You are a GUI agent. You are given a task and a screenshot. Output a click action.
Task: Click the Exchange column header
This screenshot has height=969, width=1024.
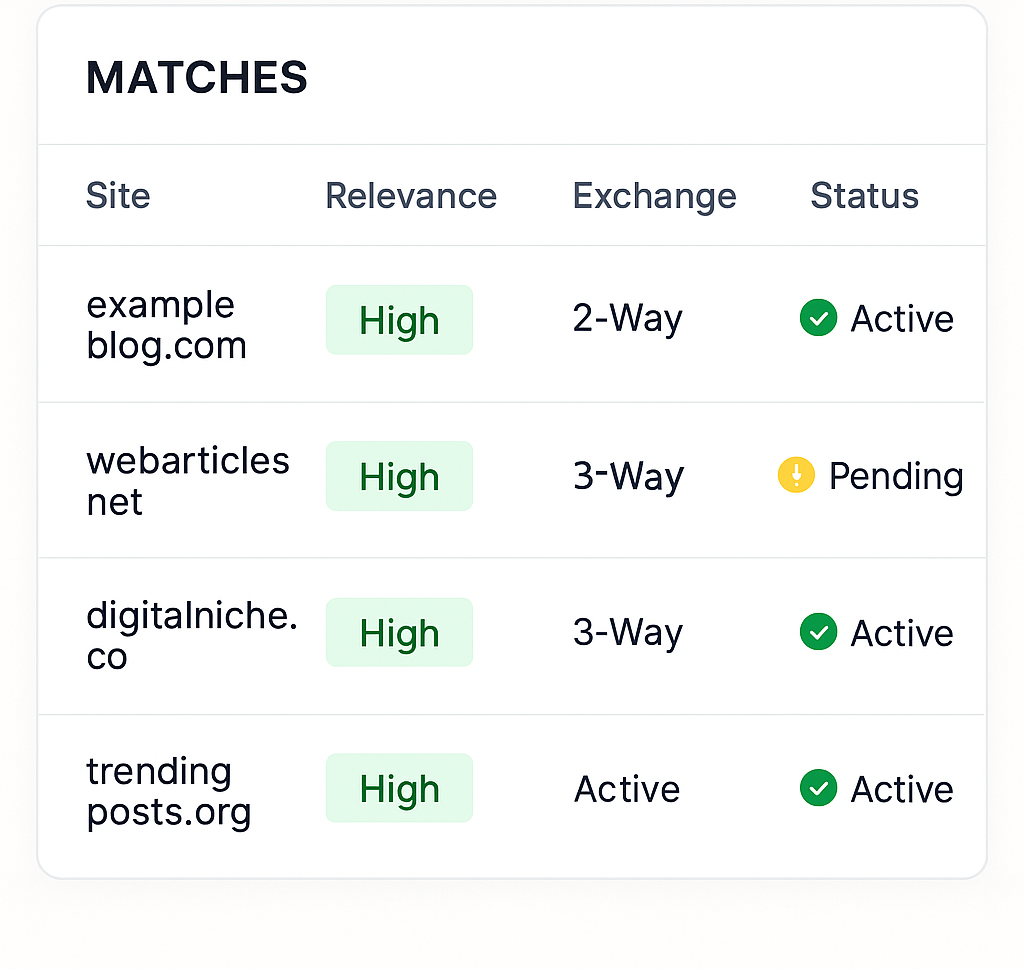click(654, 196)
